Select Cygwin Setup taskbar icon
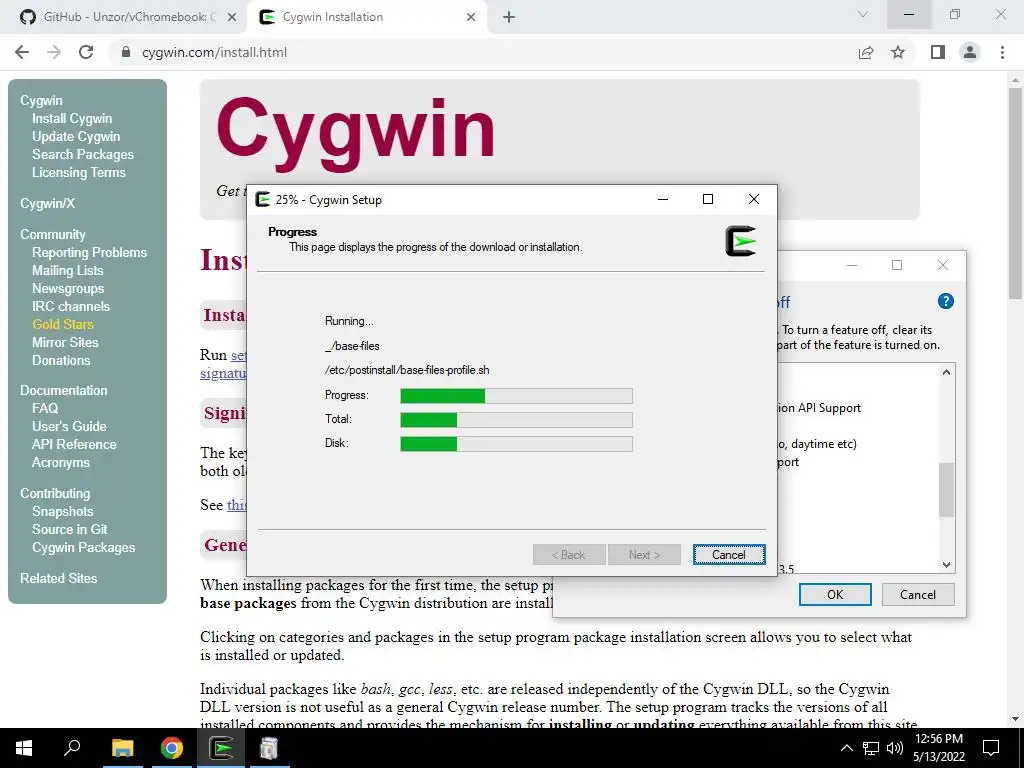The width and height of the screenshot is (1024, 768). click(x=221, y=748)
